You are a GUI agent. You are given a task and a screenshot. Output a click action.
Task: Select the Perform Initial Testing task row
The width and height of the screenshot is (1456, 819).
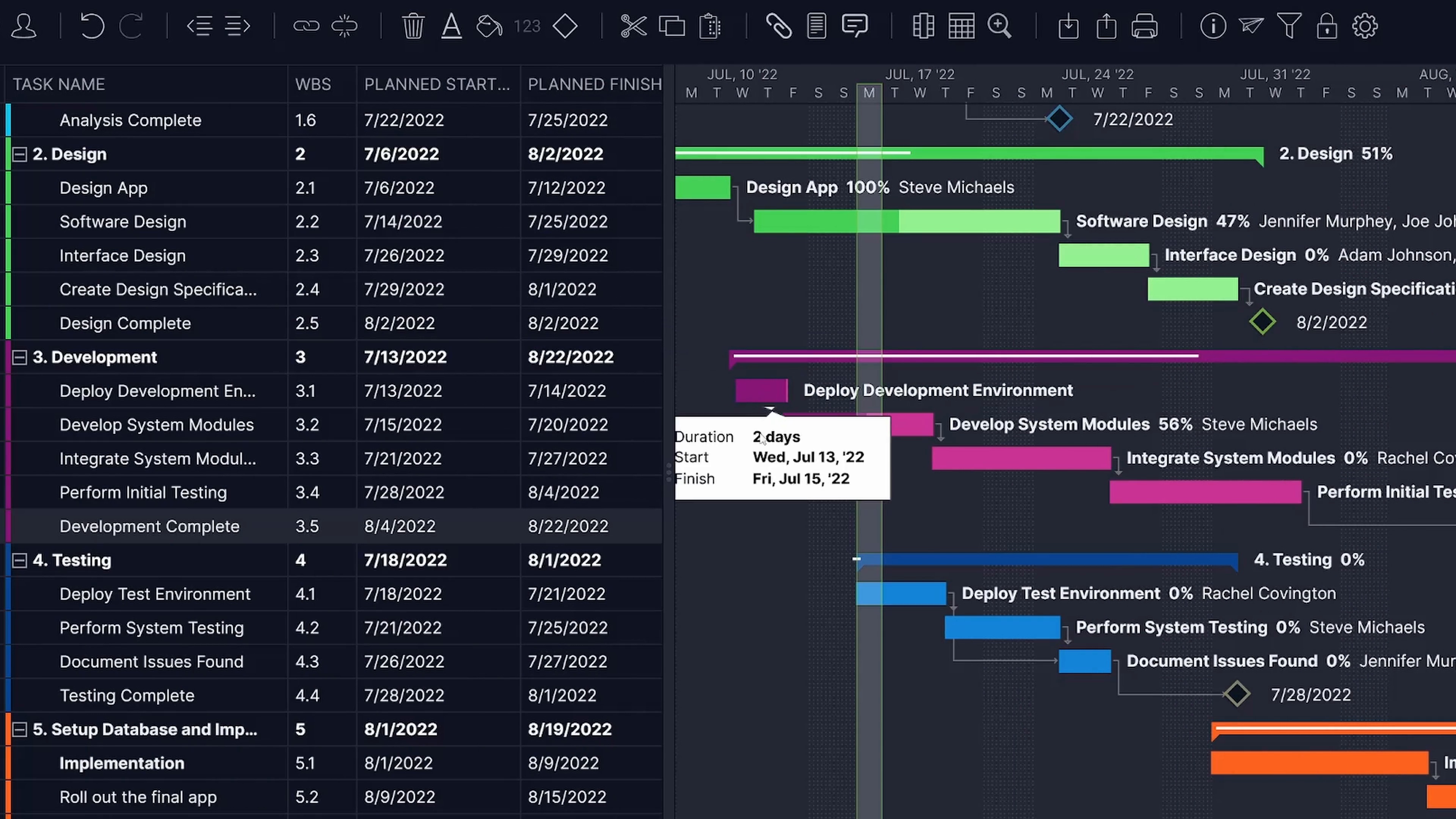tap(143, 492)
